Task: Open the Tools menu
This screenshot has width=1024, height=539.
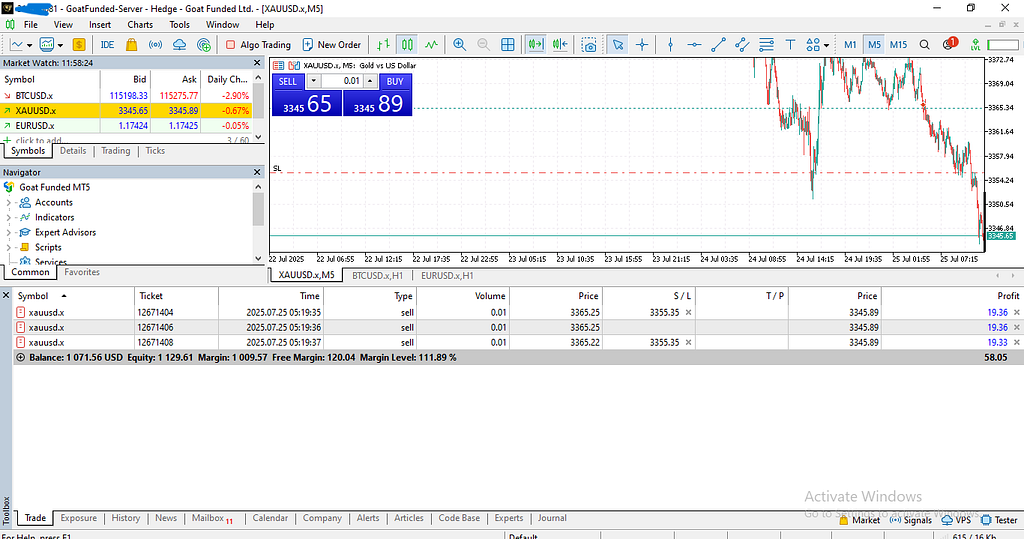Action: (180, 24)
